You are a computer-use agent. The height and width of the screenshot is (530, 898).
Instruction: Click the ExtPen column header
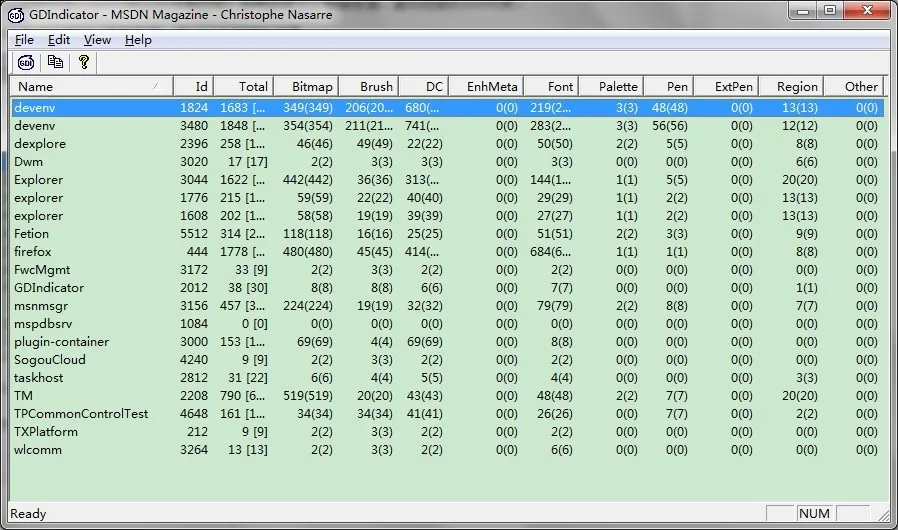[x=726, y=87]
